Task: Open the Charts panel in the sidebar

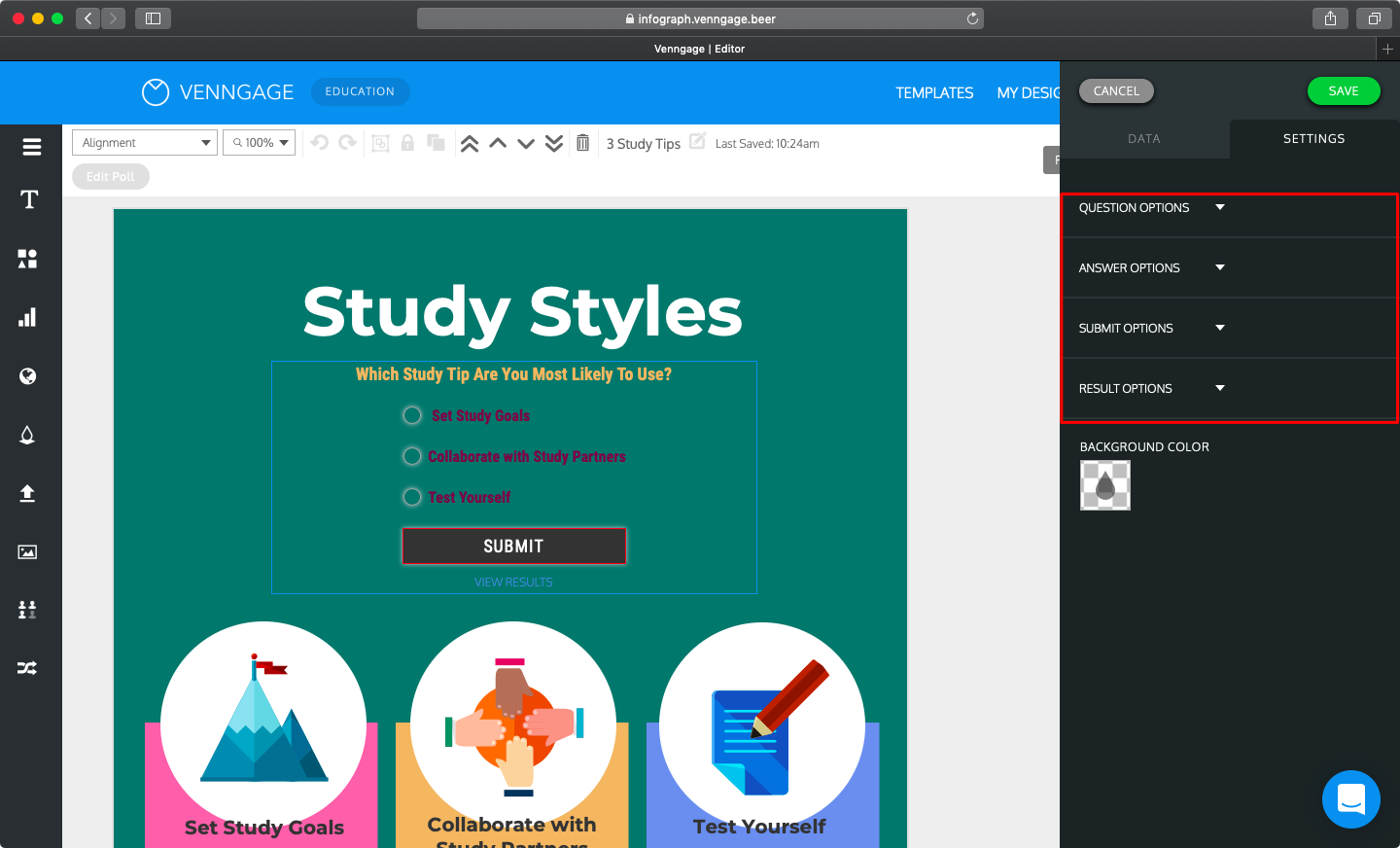Action: click(30, 317)
